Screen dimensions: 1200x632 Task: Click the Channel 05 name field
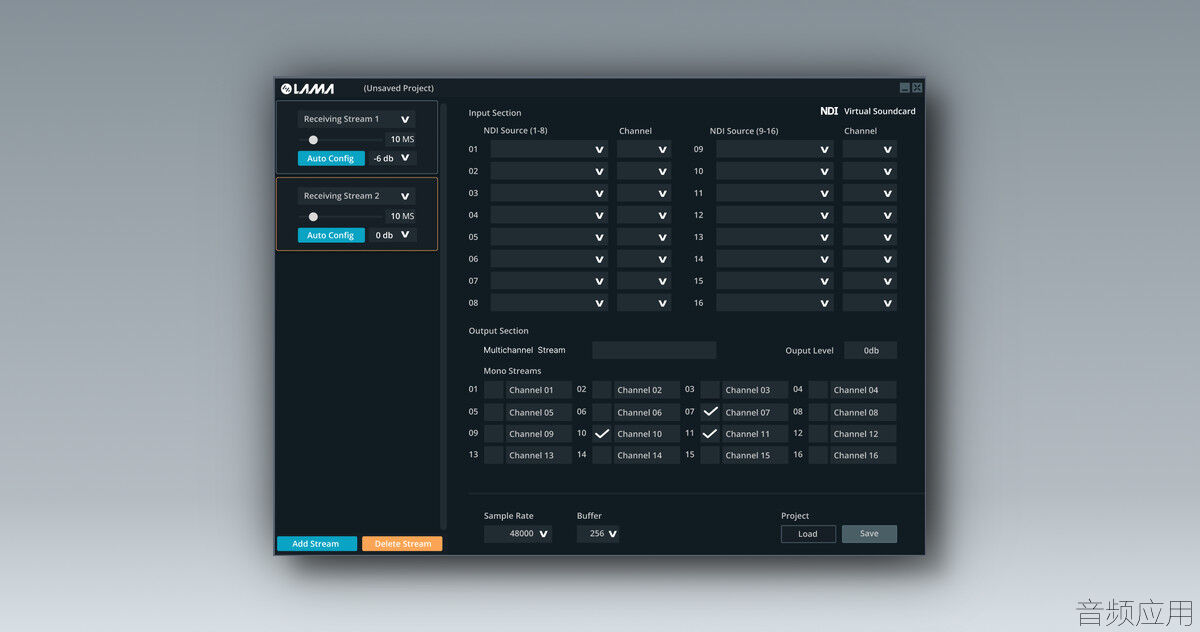(539, 412)
